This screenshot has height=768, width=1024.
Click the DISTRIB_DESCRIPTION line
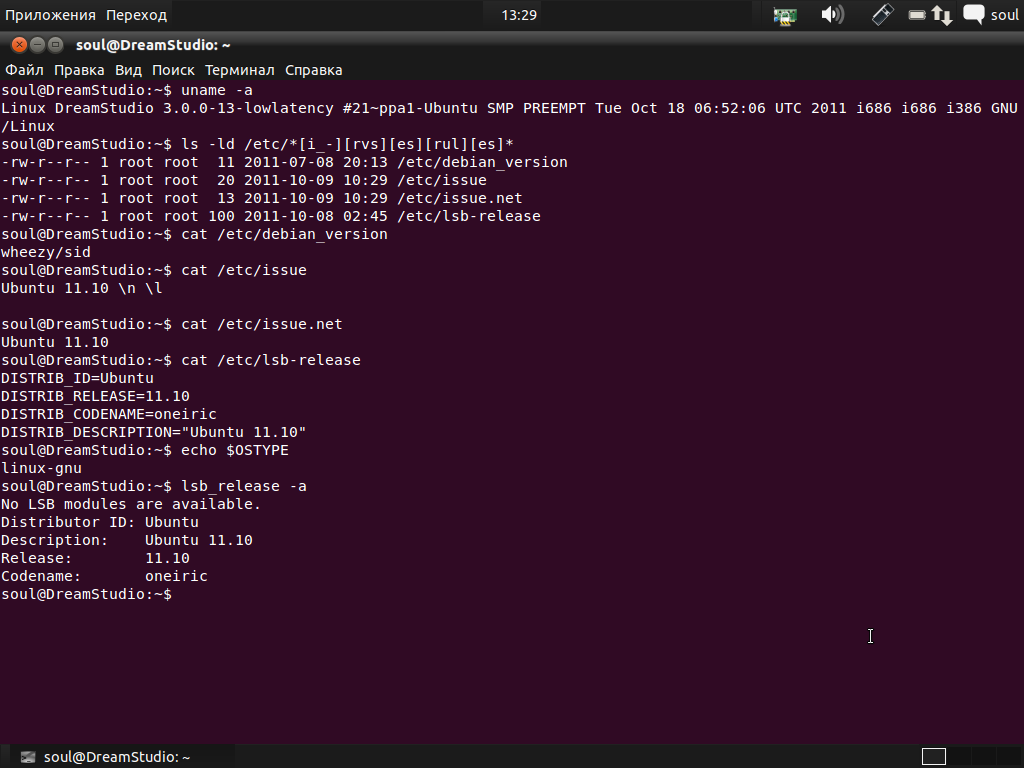(x=153, y=432)
